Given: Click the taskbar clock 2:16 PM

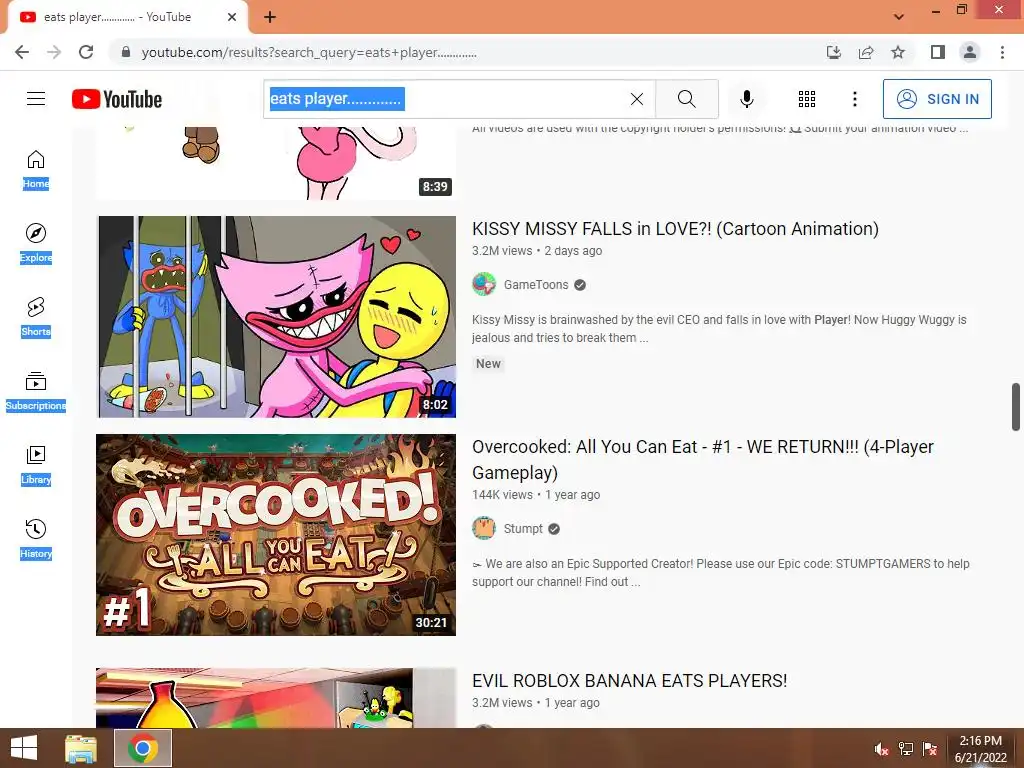Looking at the screenshot, I should pos(980,749).
